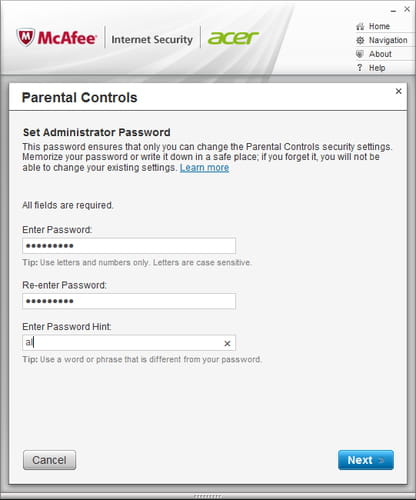Select the About menu entry
416x500 pixels.
point(380,54)
